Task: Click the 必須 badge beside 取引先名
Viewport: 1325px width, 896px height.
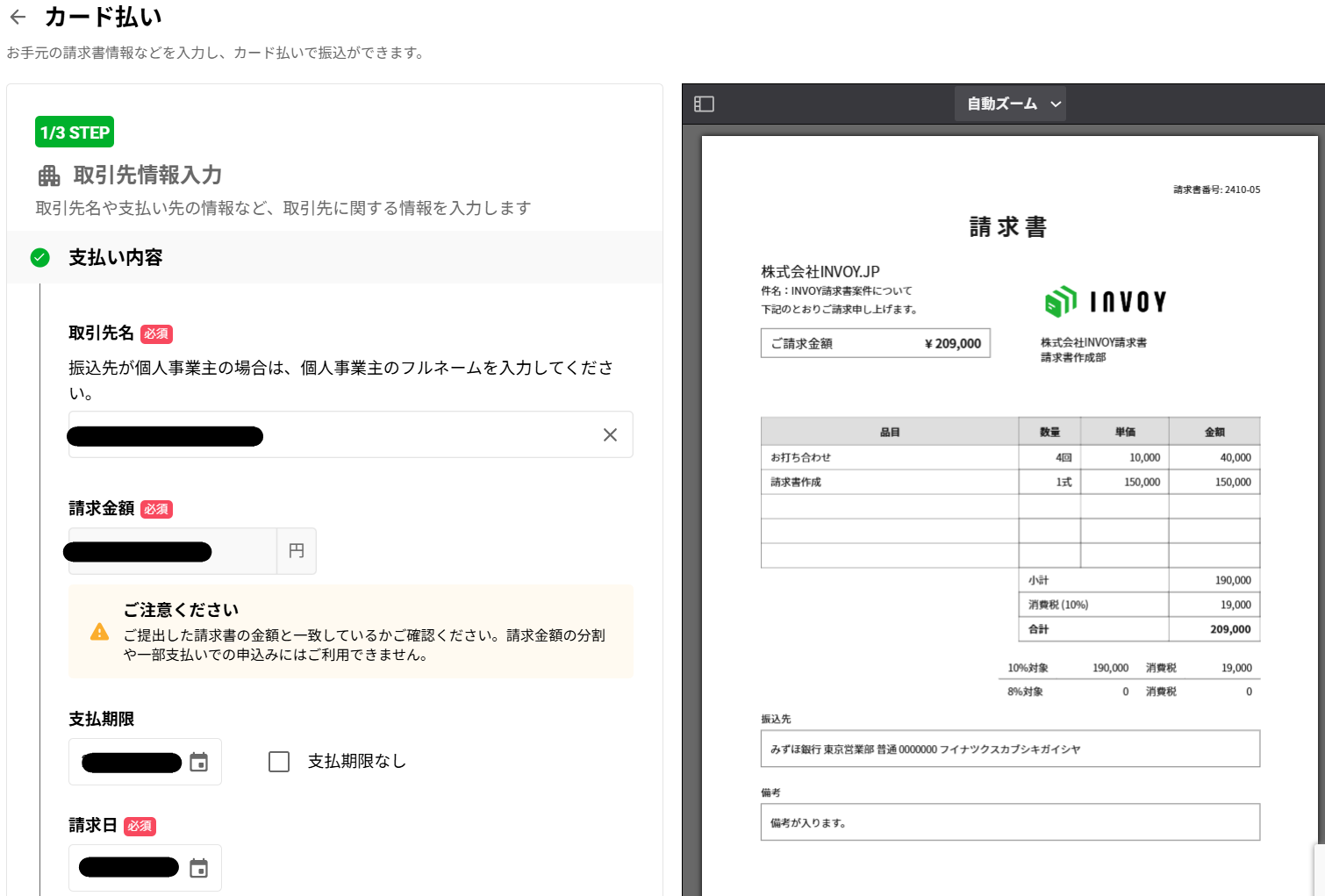Action: click(x=156, y=334)
